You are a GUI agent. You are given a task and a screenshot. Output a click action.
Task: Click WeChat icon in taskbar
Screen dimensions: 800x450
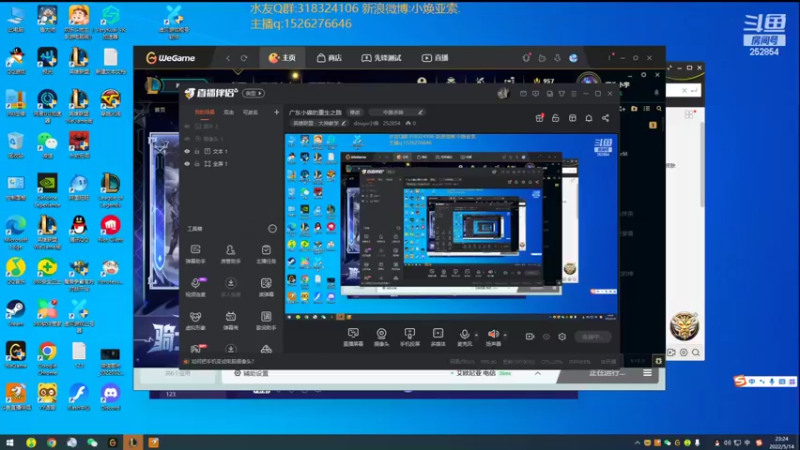[92, 442]
